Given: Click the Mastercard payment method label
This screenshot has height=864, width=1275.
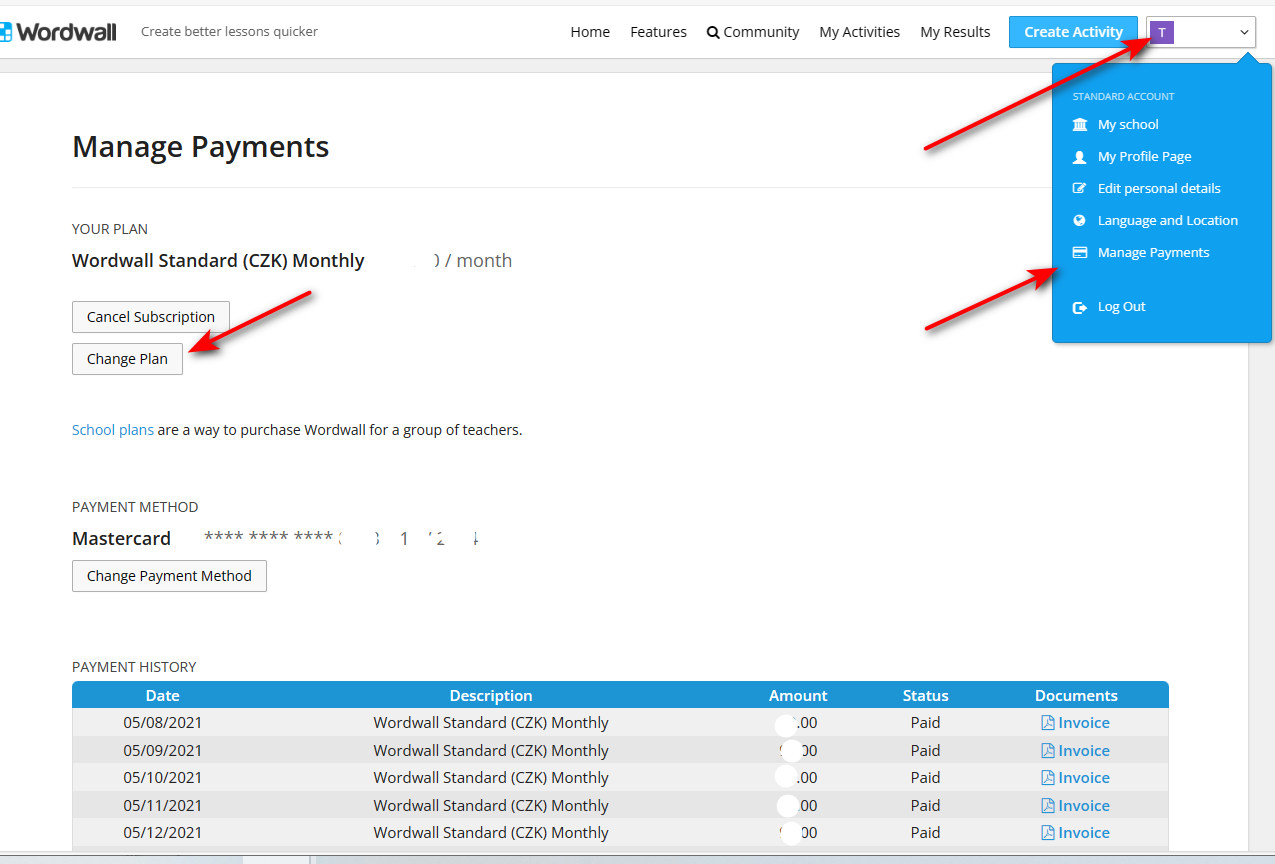Looking at the screenshot, I should click(121, 539).
